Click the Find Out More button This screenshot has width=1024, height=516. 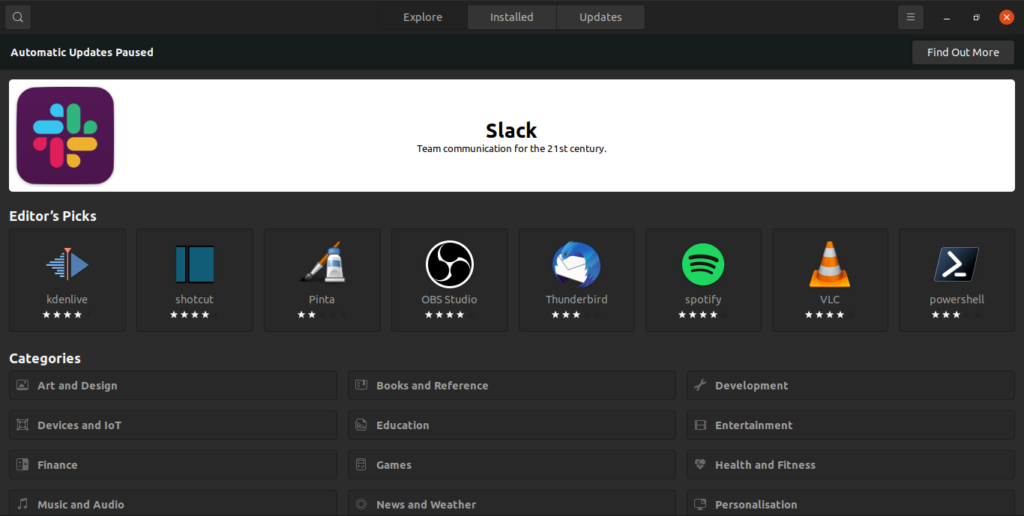coord(963,52)
